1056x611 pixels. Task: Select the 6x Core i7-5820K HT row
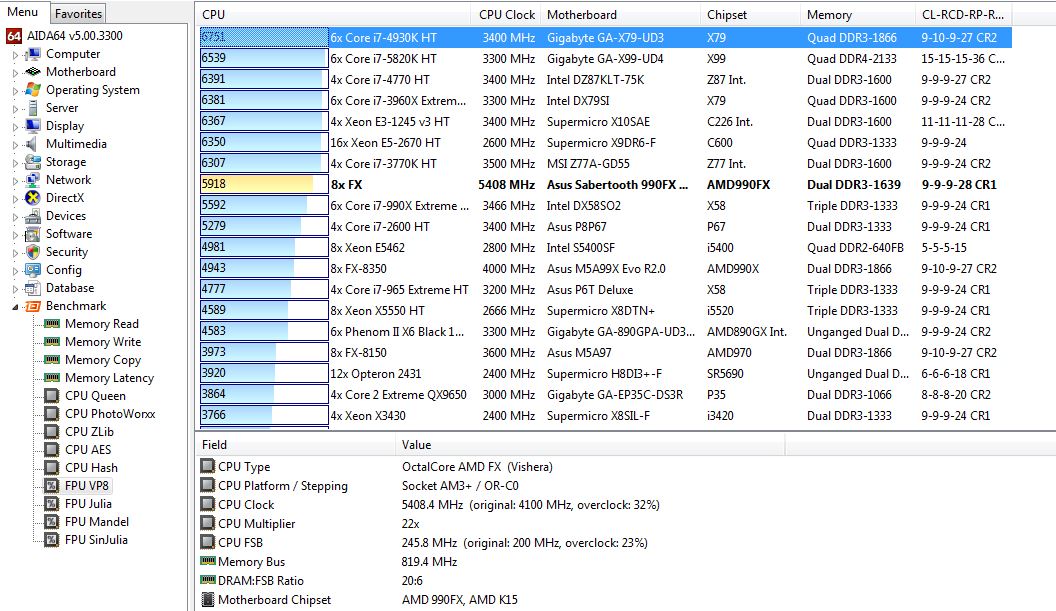coord(605,59)
